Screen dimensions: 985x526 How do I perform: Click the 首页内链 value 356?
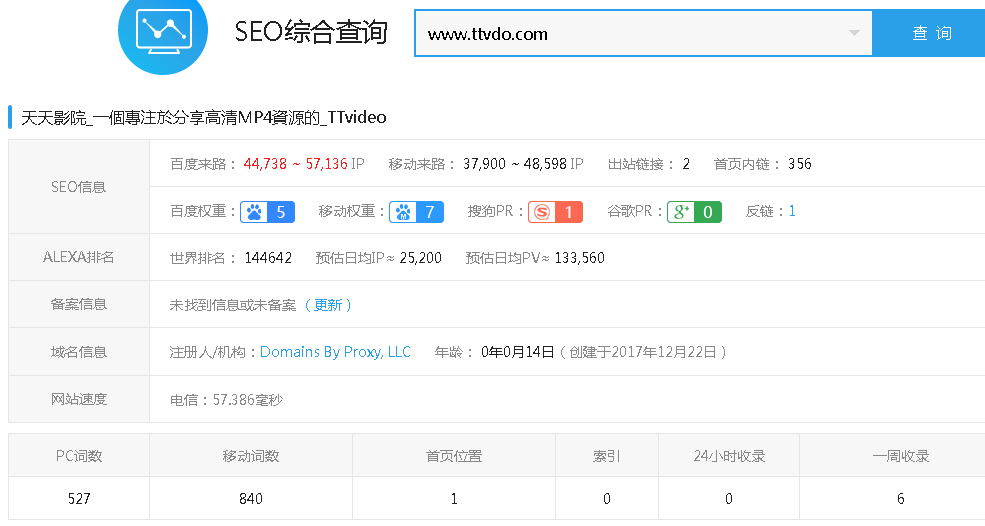pos(800,164)
